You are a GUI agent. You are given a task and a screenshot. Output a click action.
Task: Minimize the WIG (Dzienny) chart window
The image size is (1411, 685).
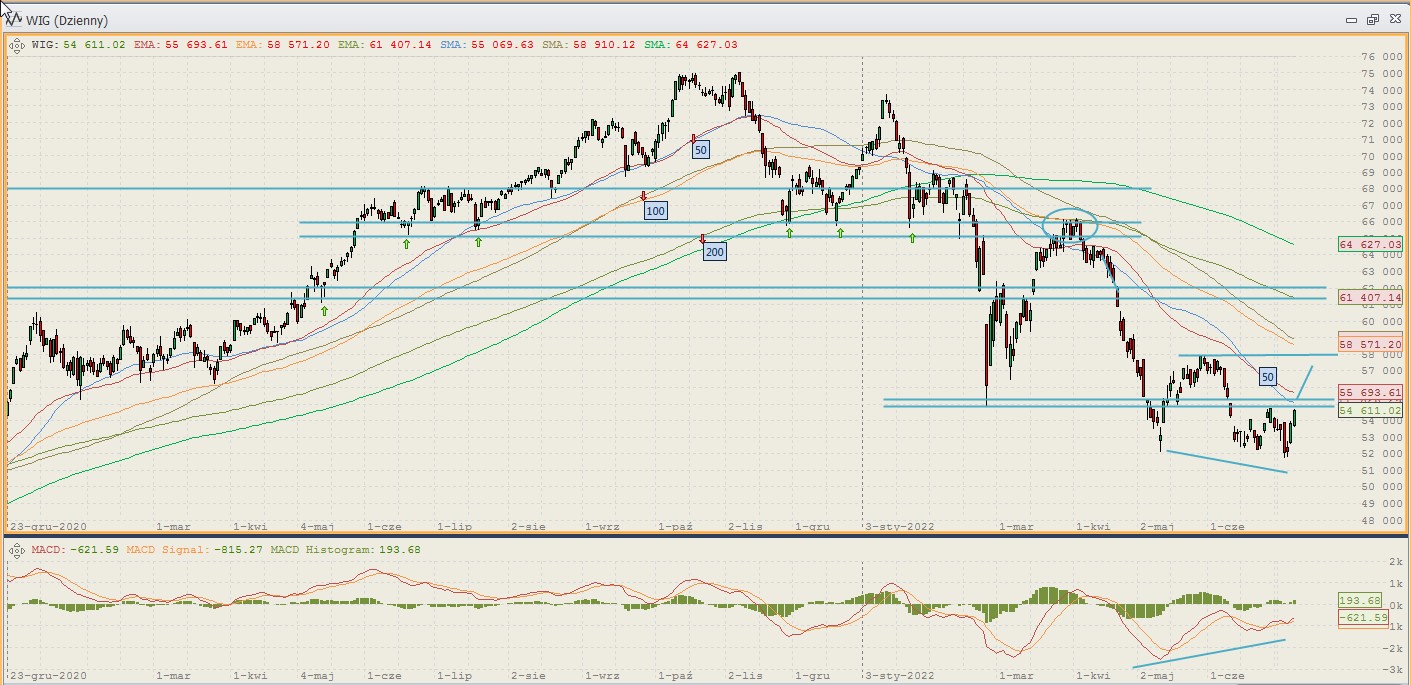pyautogui.click(x=1351, y=20)
